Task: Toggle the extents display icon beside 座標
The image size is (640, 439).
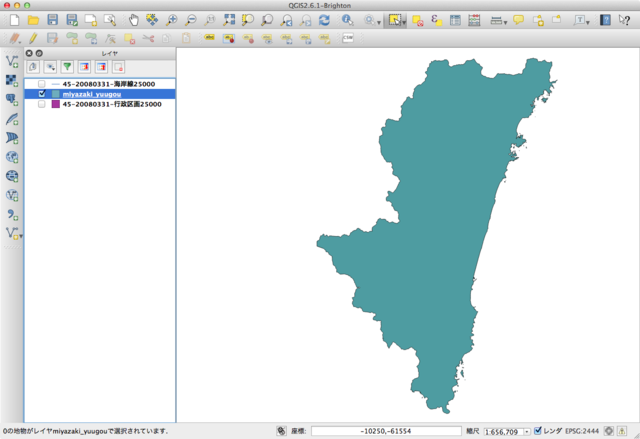Action: click(281, 431)
